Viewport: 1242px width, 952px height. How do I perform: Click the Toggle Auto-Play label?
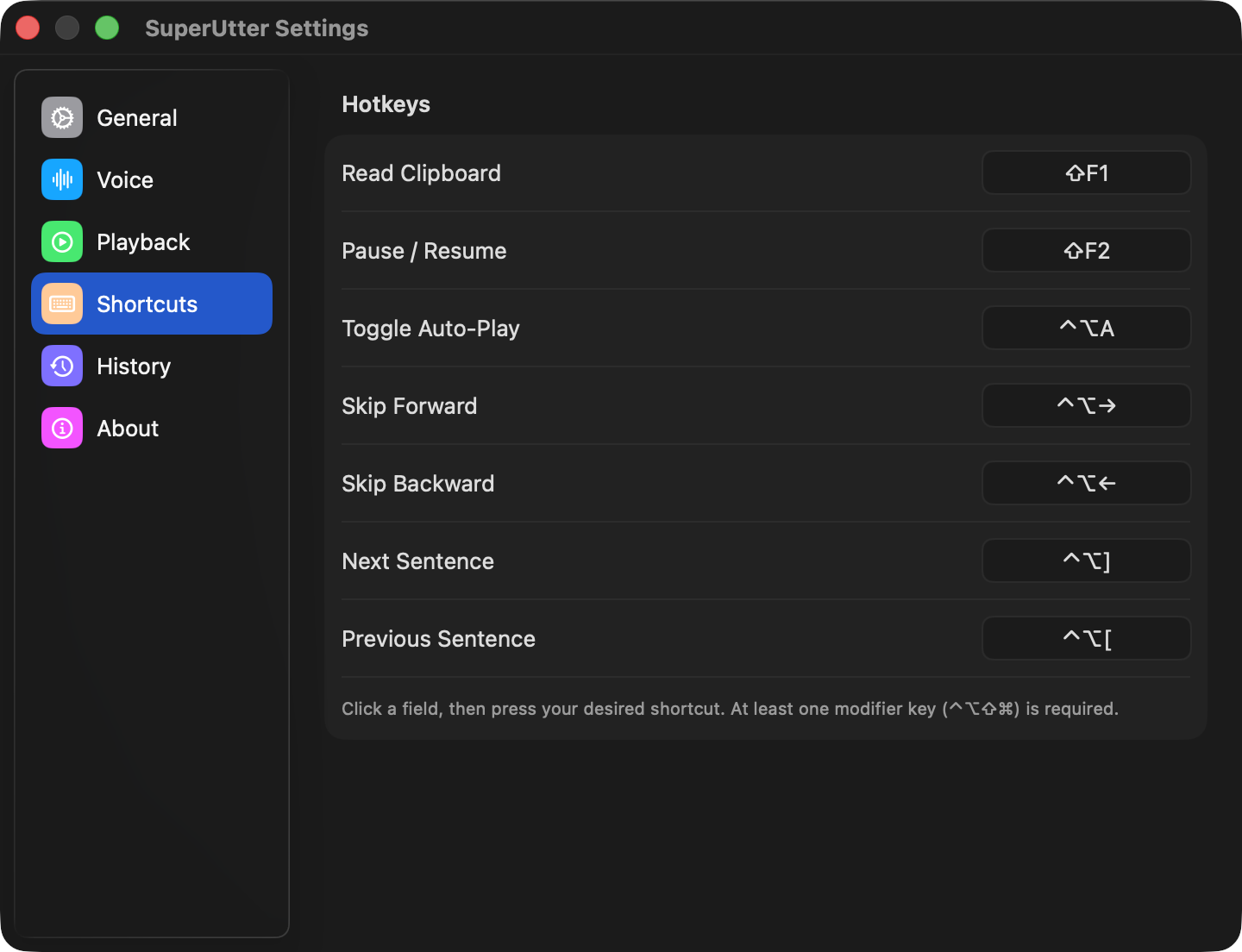coord(430,329)
